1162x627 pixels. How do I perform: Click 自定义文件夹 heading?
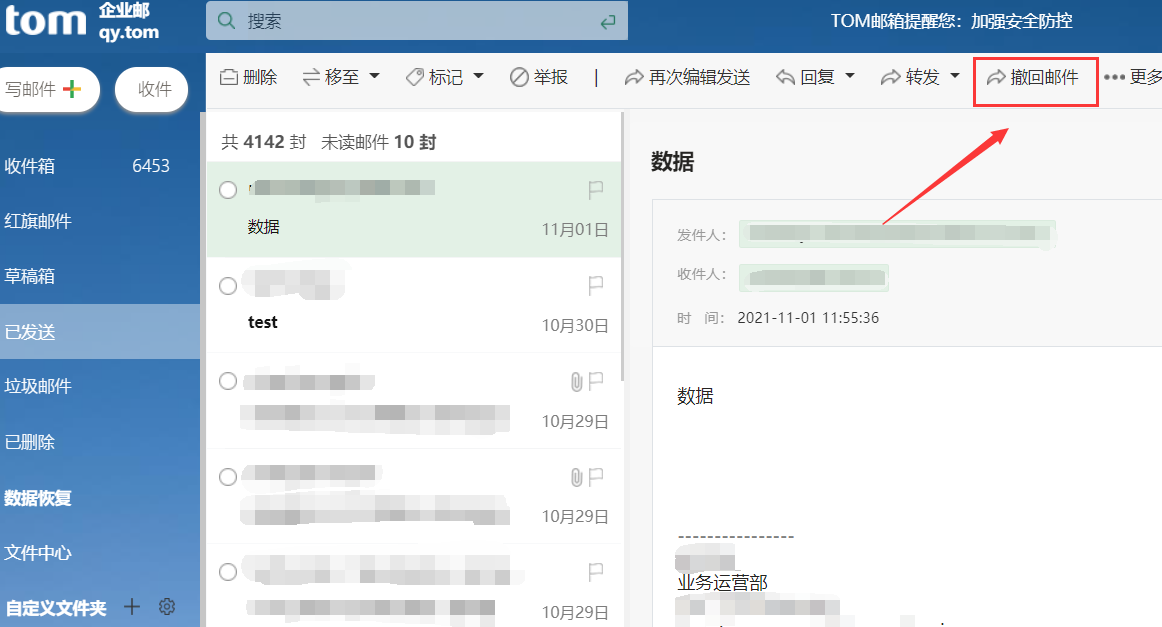click(x=56, y=608)
